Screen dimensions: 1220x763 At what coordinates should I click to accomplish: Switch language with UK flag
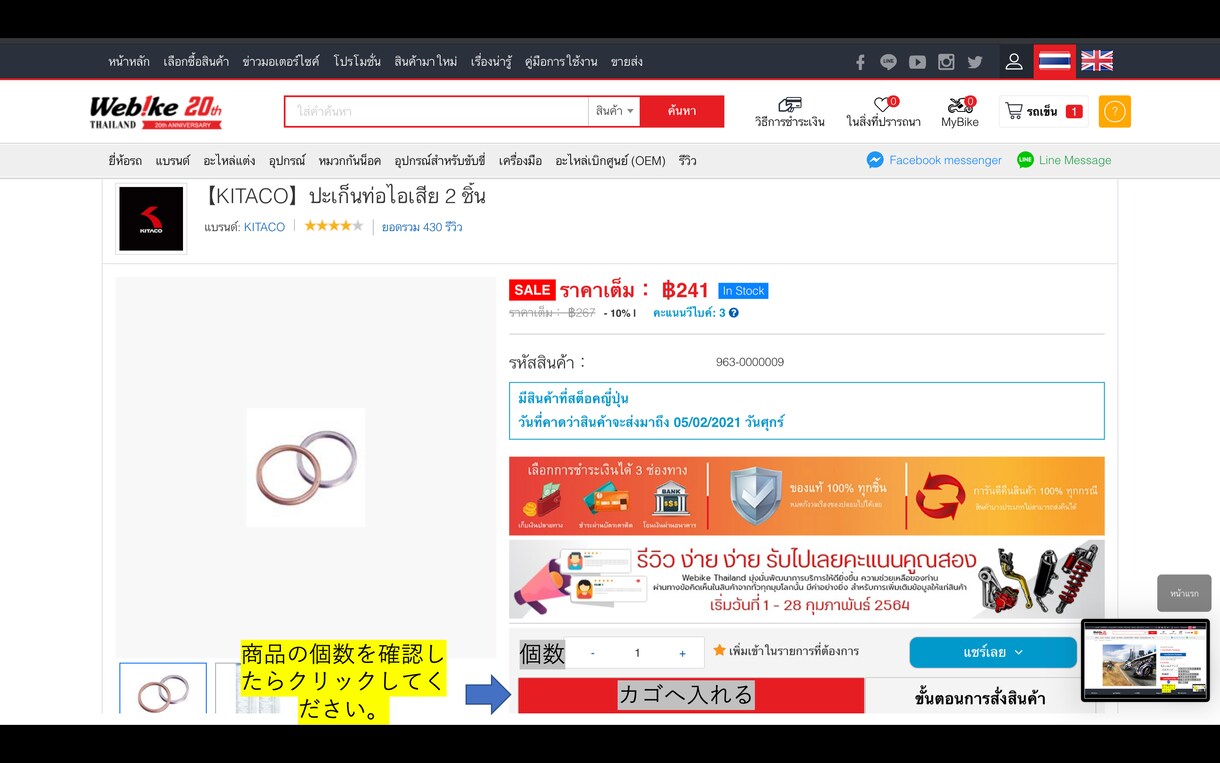point(1097,61)
